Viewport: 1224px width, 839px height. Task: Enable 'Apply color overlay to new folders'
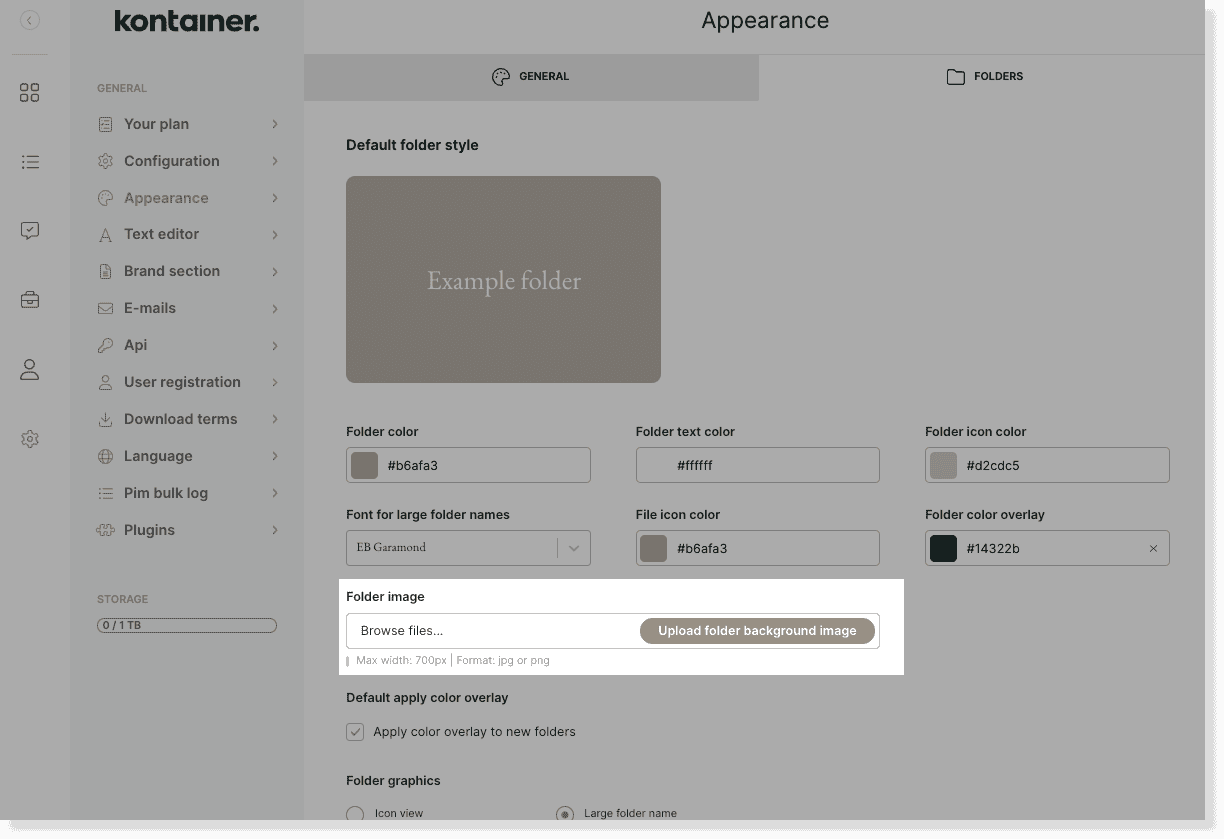click(x=355, y=732)
